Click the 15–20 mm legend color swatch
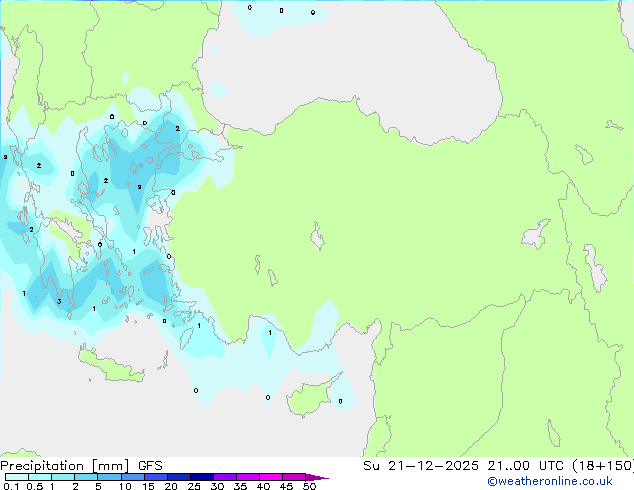The width and height of the screenshot is (634, 490). (156, 477)
